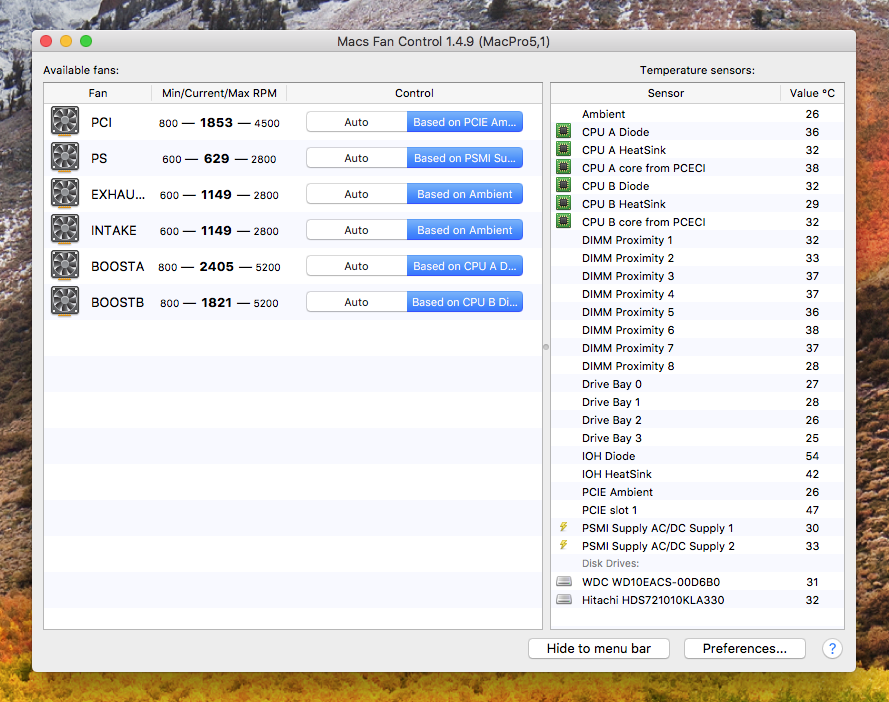Select the PCIE Ambient sensor row

(697, 492)
